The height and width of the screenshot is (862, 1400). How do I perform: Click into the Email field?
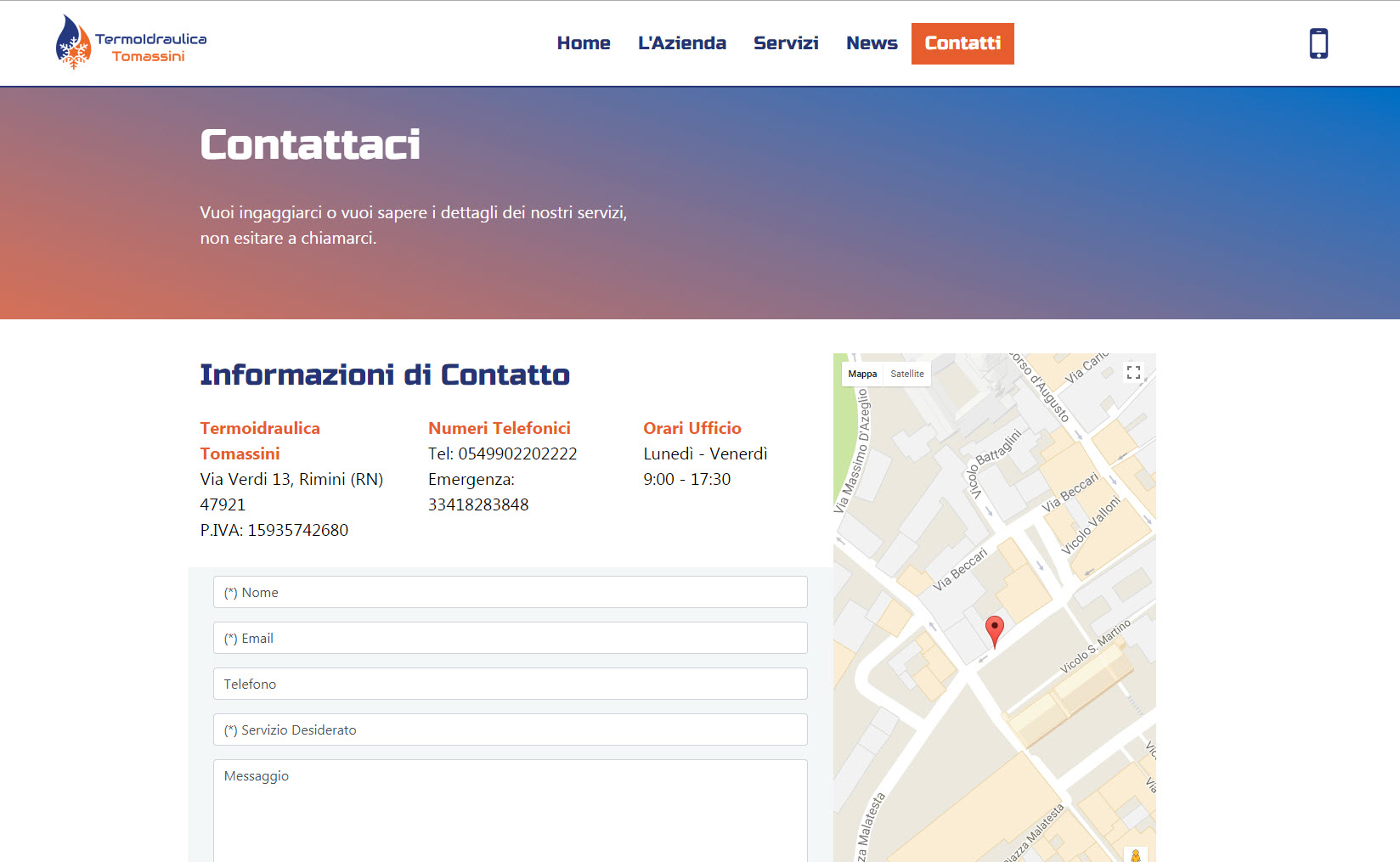click(x=510, y=638)
